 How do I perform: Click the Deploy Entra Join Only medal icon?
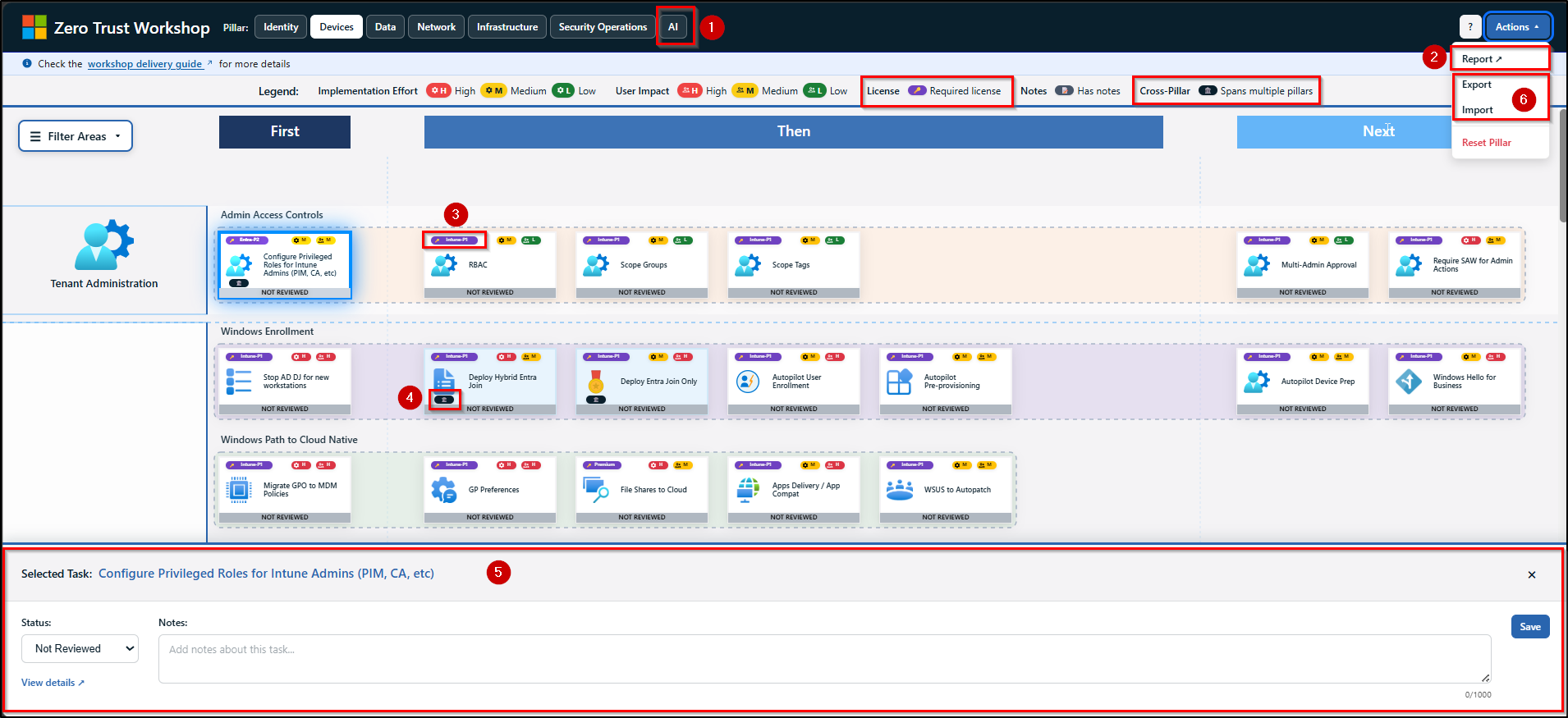tap(596, 381)
